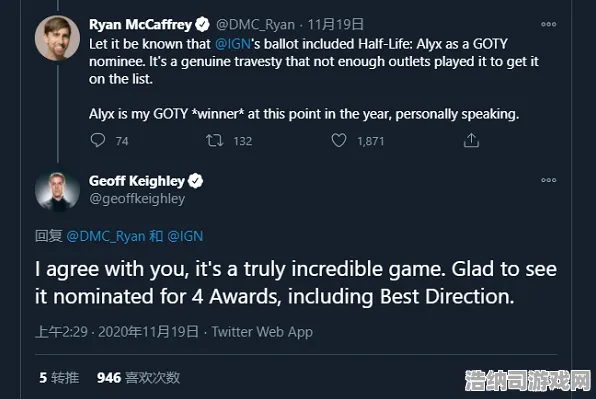Like Ryan McCaffrey's tweet with the heart icon
Screen dimensions: 596x399
pyautogui.click(x=339, y=140)
